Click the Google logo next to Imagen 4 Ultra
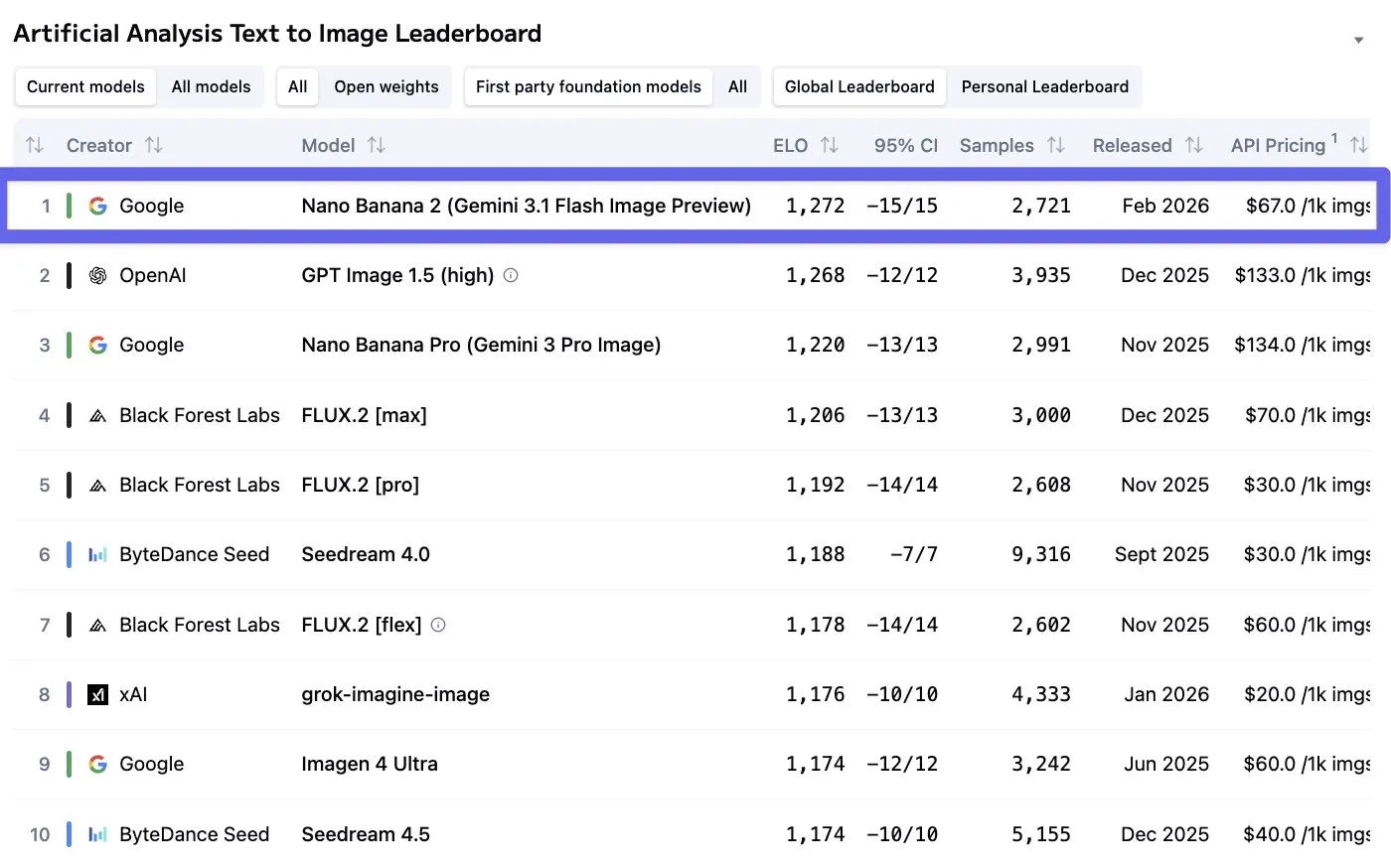1391x868 pixels. click(97, 764)
